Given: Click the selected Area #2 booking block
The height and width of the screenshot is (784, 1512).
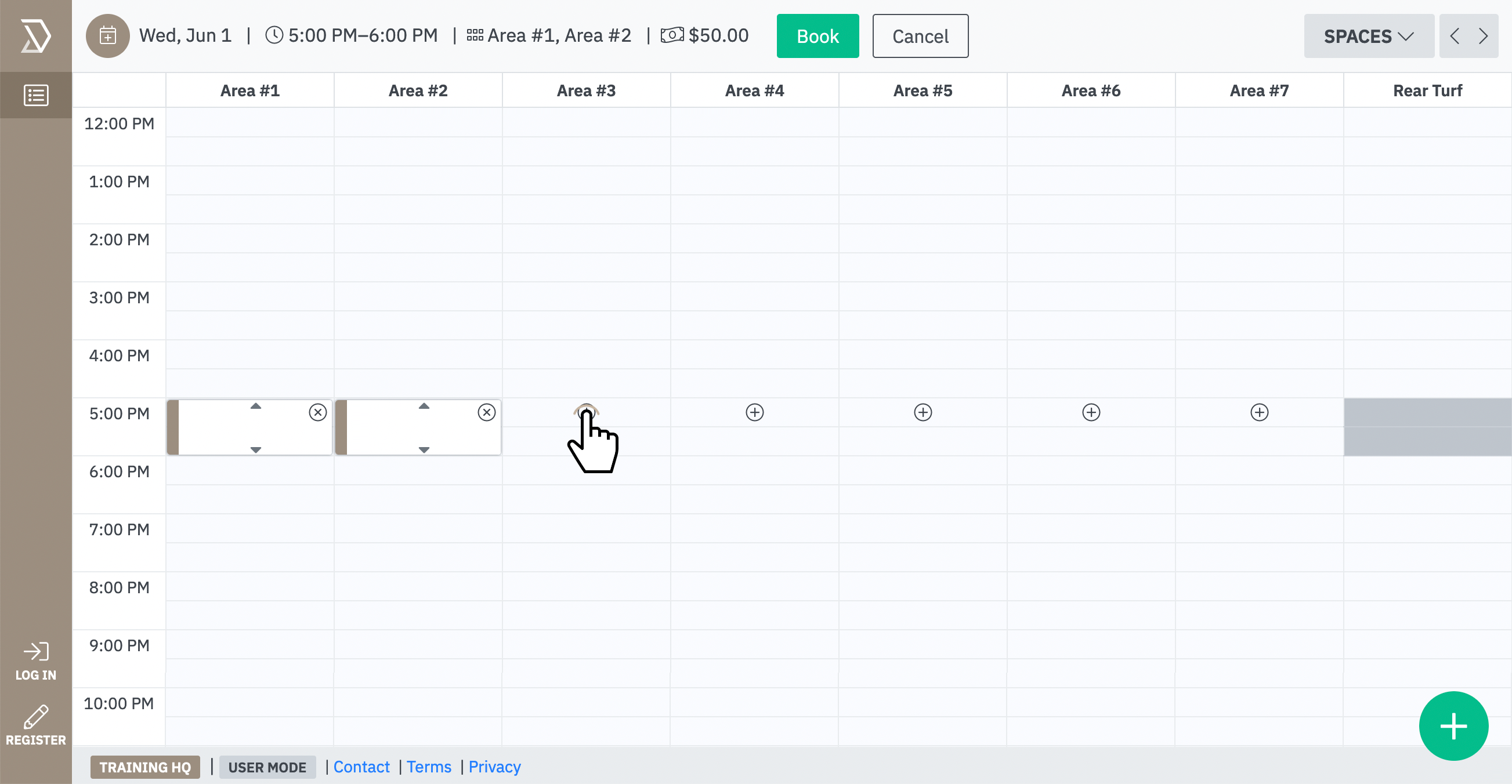Looking at the screenshot, I should point(418,427).
